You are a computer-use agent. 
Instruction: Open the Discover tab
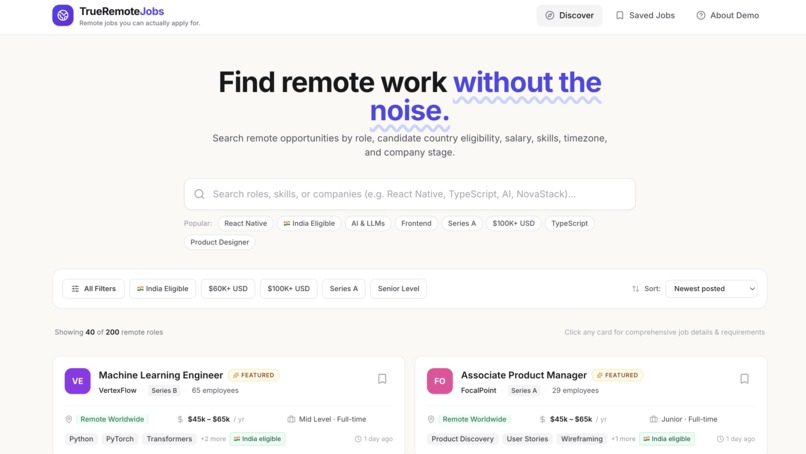[x=570, y=15]
